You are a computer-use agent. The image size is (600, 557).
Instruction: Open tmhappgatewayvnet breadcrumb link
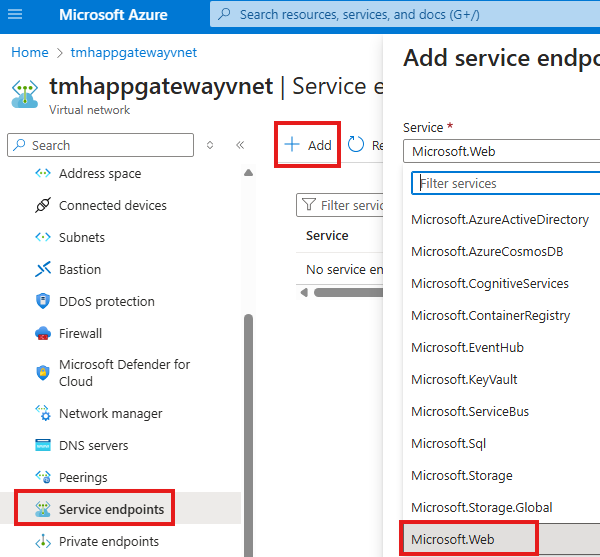pos(134,52)
